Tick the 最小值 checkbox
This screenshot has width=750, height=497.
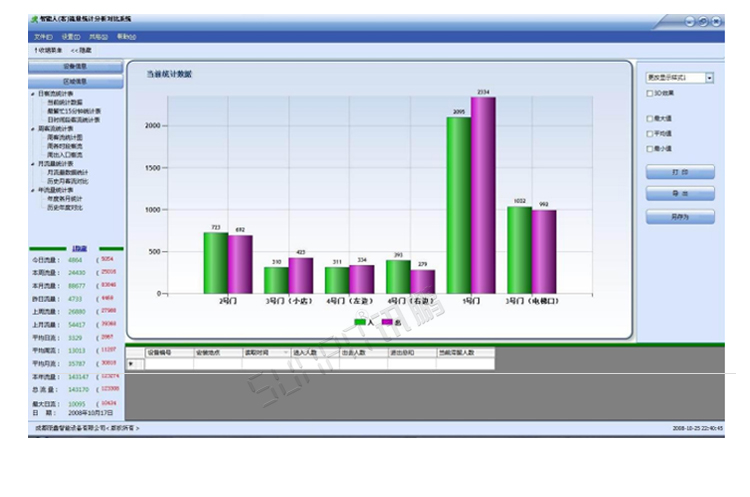pos(650,149)
